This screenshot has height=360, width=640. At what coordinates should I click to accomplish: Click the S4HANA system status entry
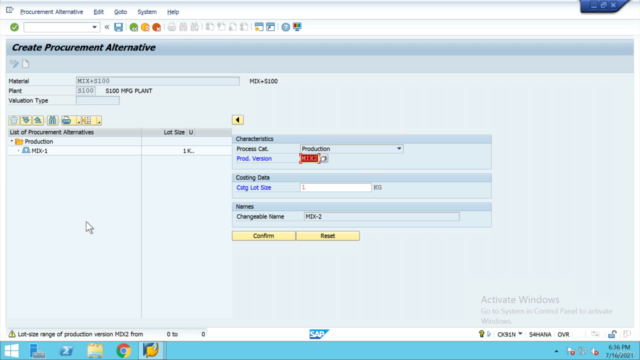coord(540,334)
